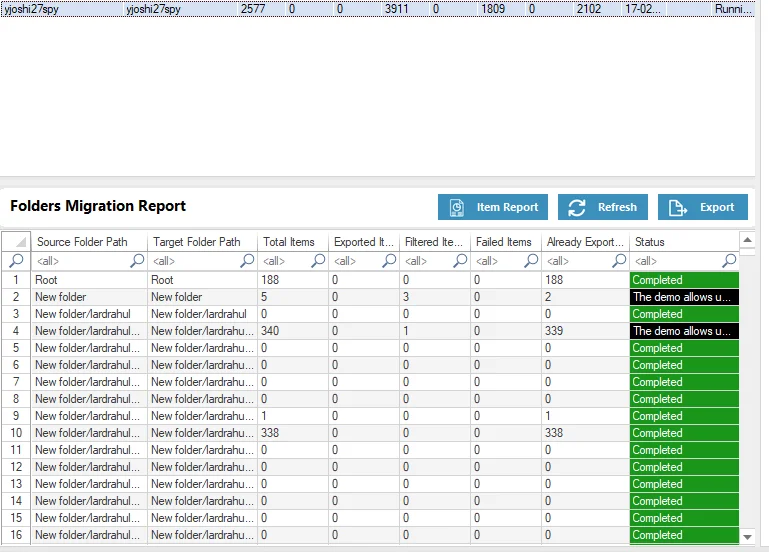Click scroll down arrow of the report grid
769x552 pixels.
point(747,537)
